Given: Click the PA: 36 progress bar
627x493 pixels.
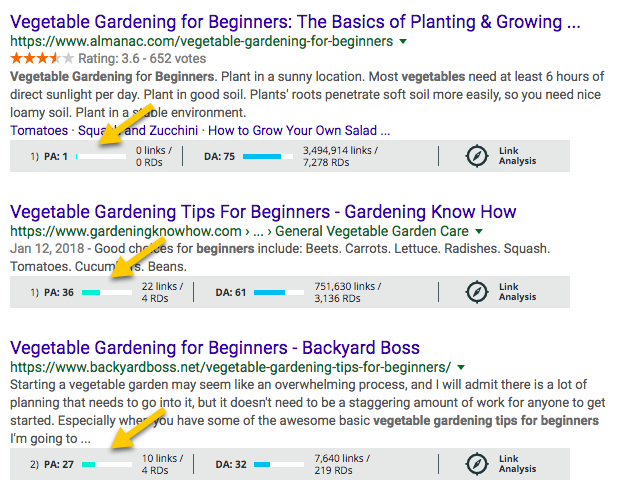Looking at the screenshot, I should pyautogui.click(x=106, y=293).
